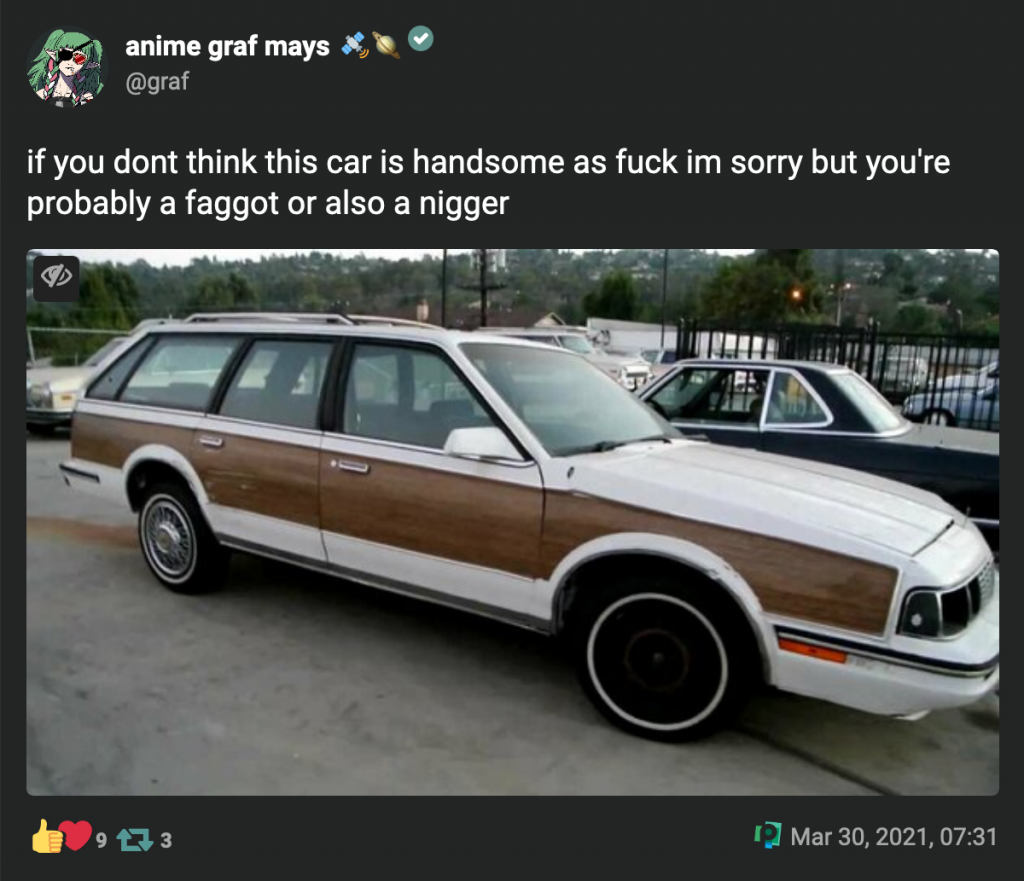Click the red heart reaction emoji
This screenshot has width=1024, height=881.
point(76,835)
